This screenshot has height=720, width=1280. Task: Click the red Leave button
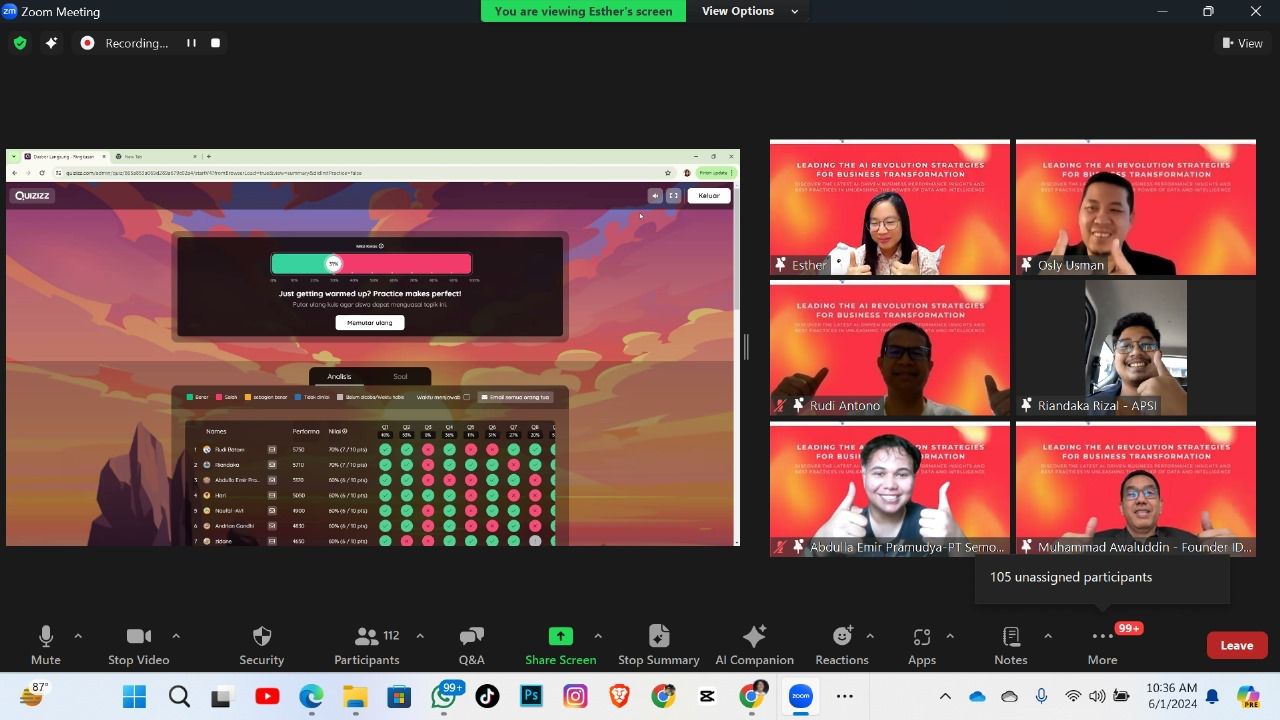pyautogui.click(x=1236, y=645)
